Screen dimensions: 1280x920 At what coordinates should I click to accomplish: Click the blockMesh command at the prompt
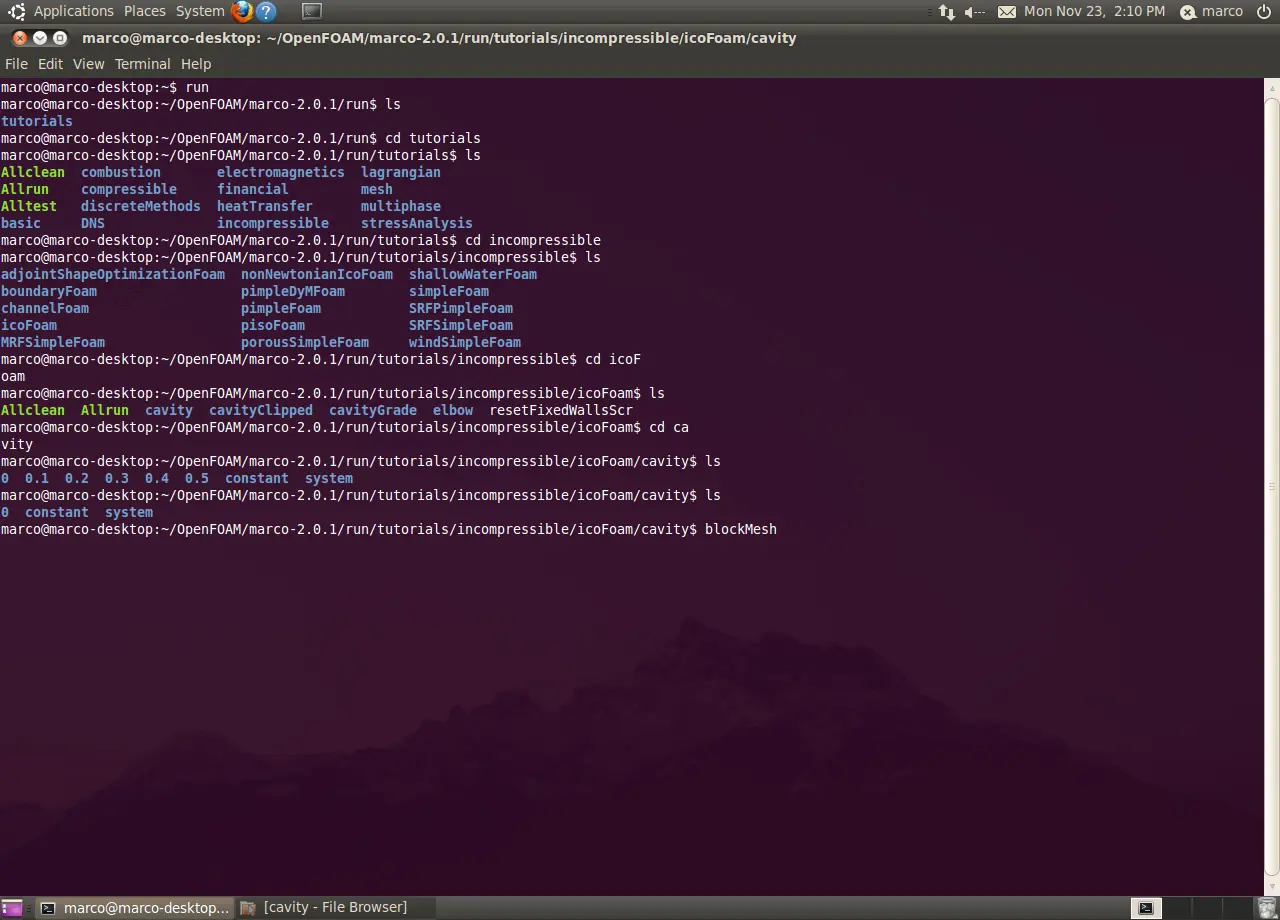pos(741,529)
